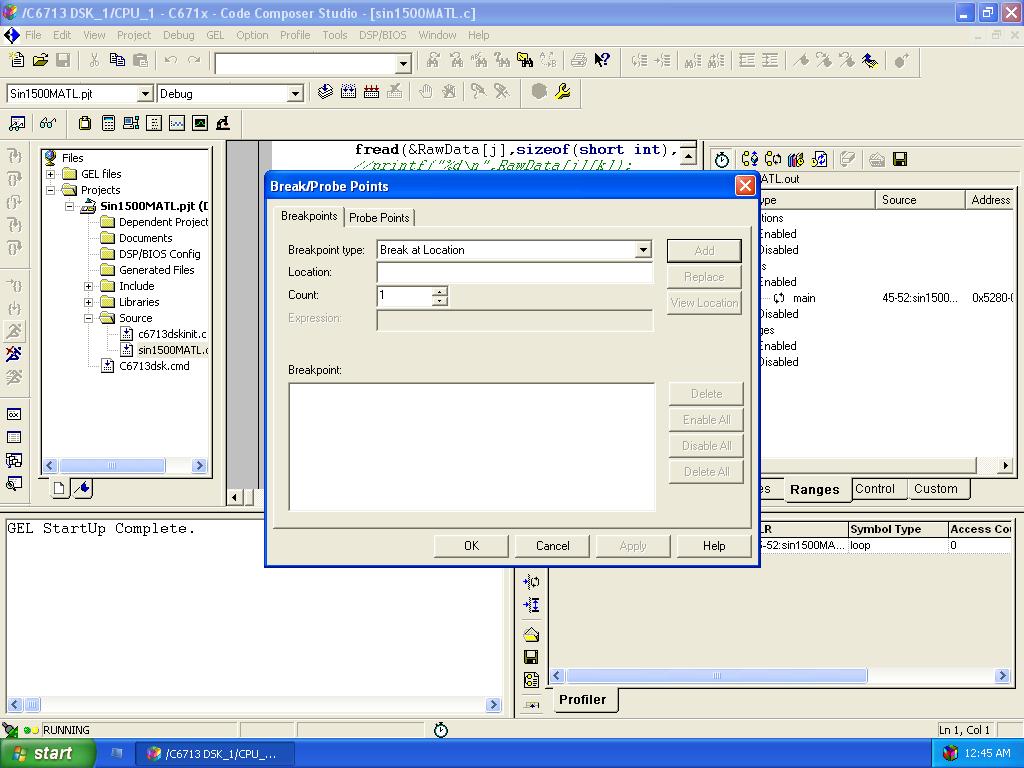This screenshot has width=1024, height=768.
Task: Click project tree horizontal scrollbar
Action: tap(125, 466)
